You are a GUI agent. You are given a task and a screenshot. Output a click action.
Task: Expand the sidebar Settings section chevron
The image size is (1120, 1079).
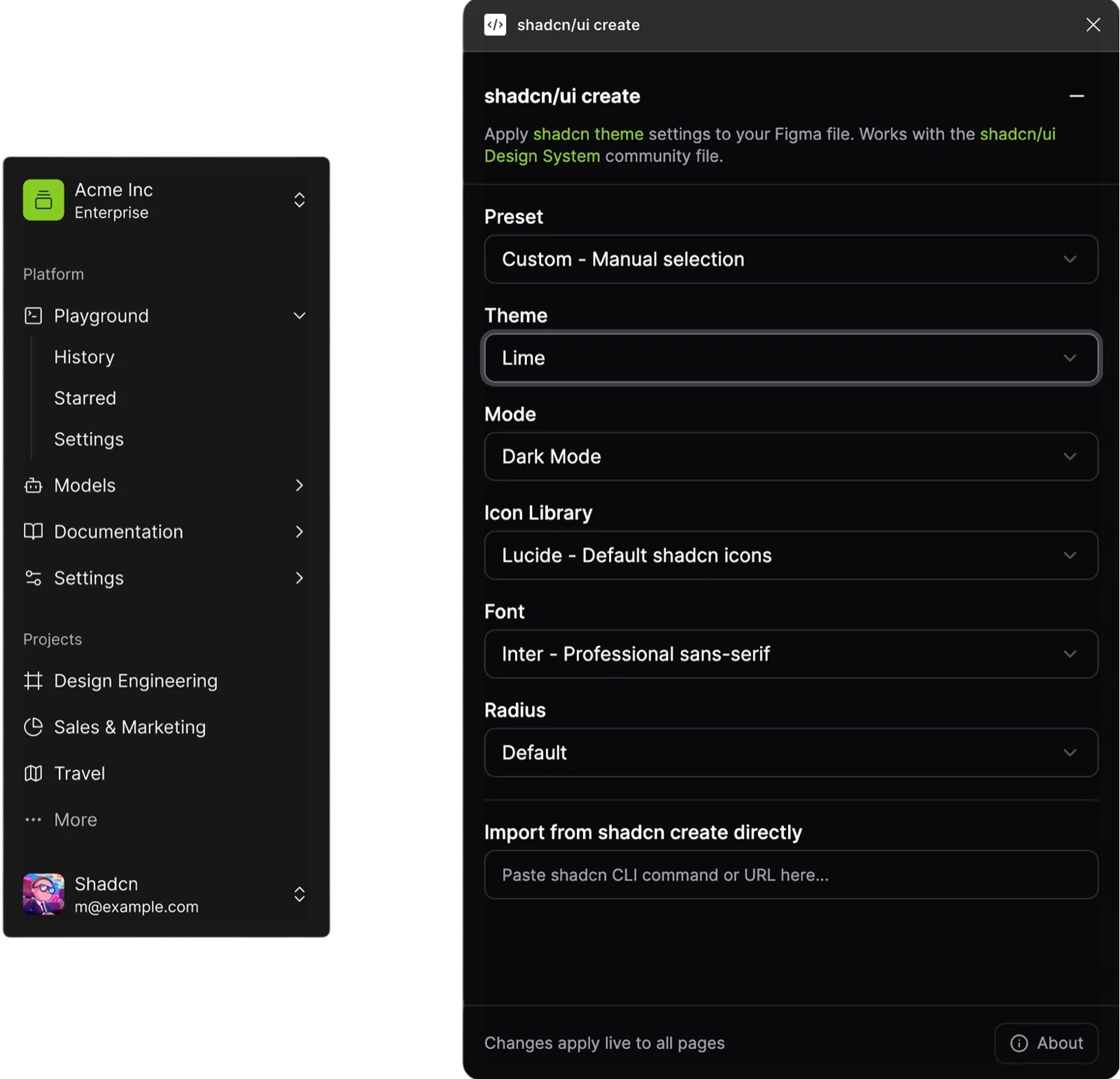(299, 578)
